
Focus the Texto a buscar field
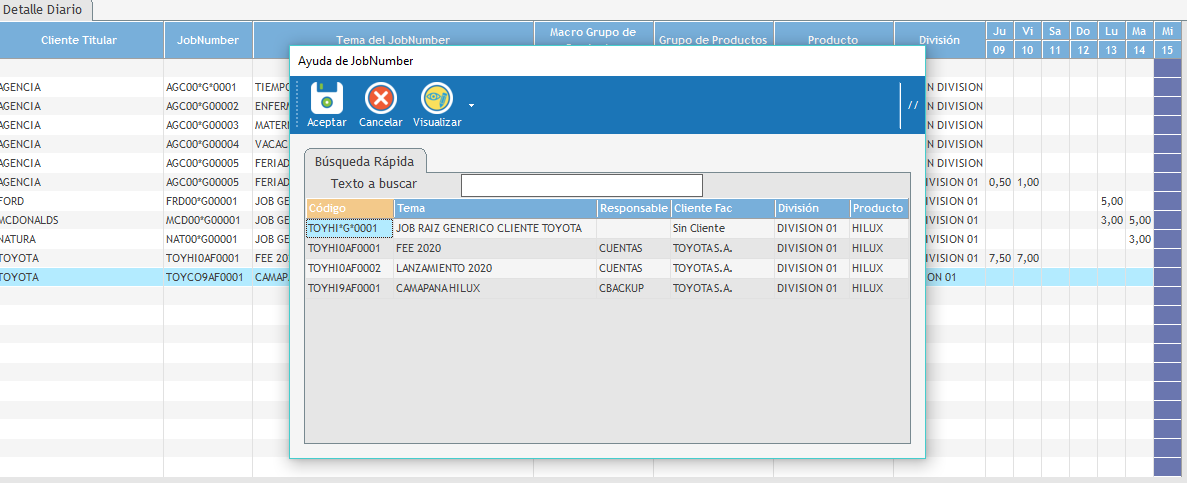(581, 185)
